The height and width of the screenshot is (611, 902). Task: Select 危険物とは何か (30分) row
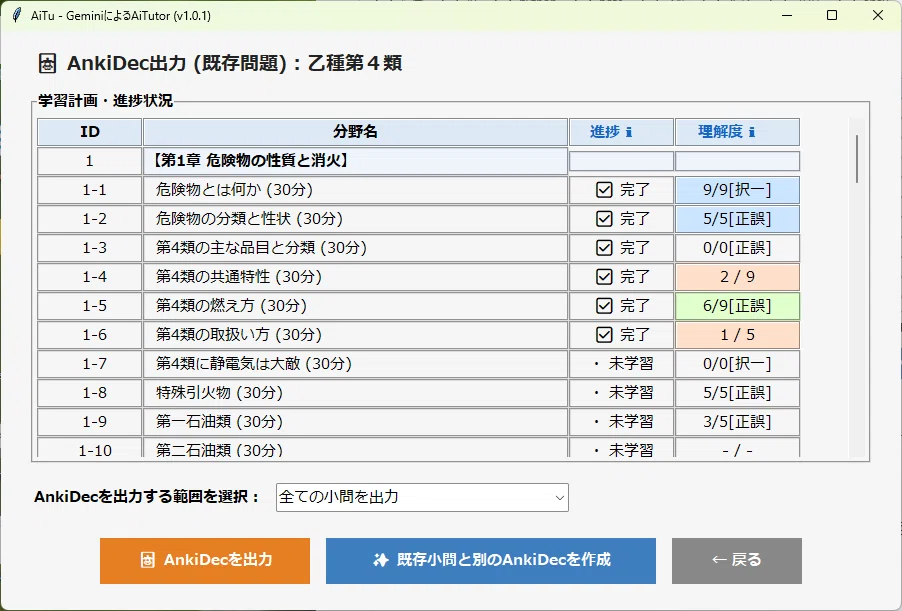click(356, 190)
